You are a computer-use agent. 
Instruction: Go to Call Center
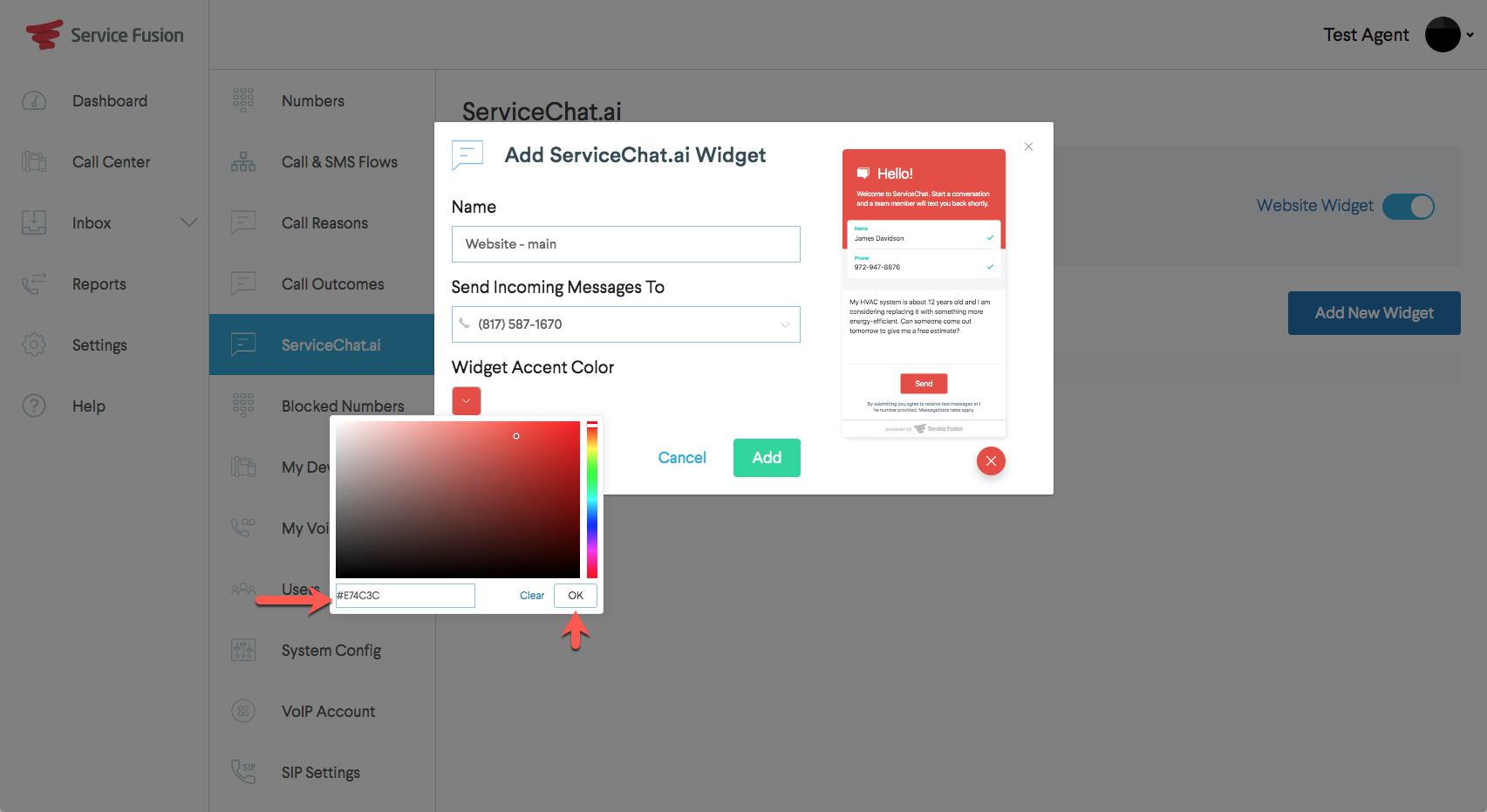pos(111,162)
